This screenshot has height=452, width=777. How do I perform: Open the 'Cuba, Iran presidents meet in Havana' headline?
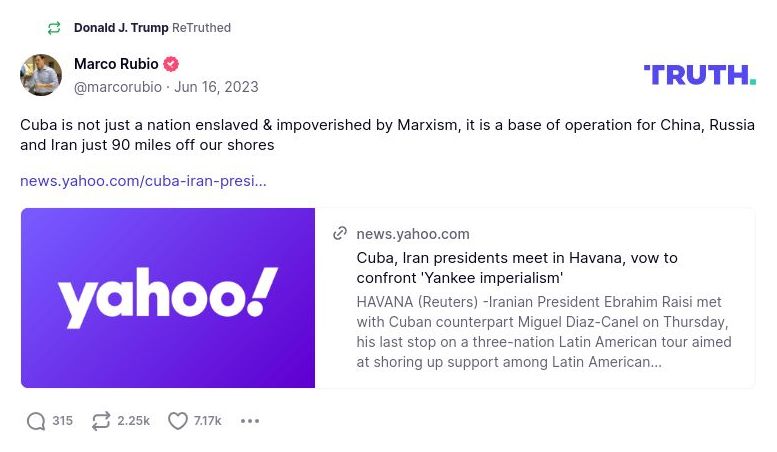(517, 267)
